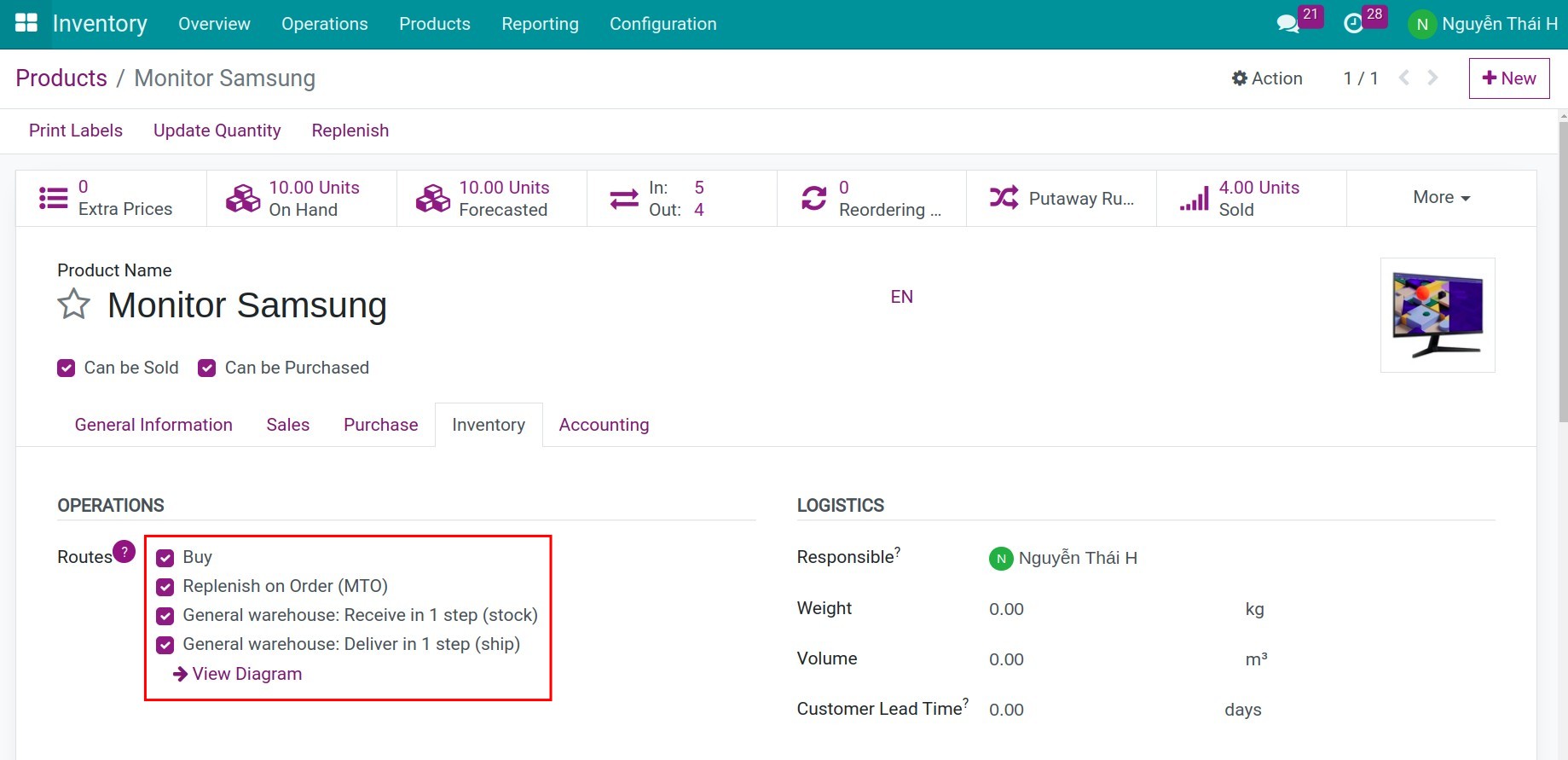The height and width of the screenshot is (760, 1568).
Task: Open the Configuration menu
Action: tap(663, 24)
